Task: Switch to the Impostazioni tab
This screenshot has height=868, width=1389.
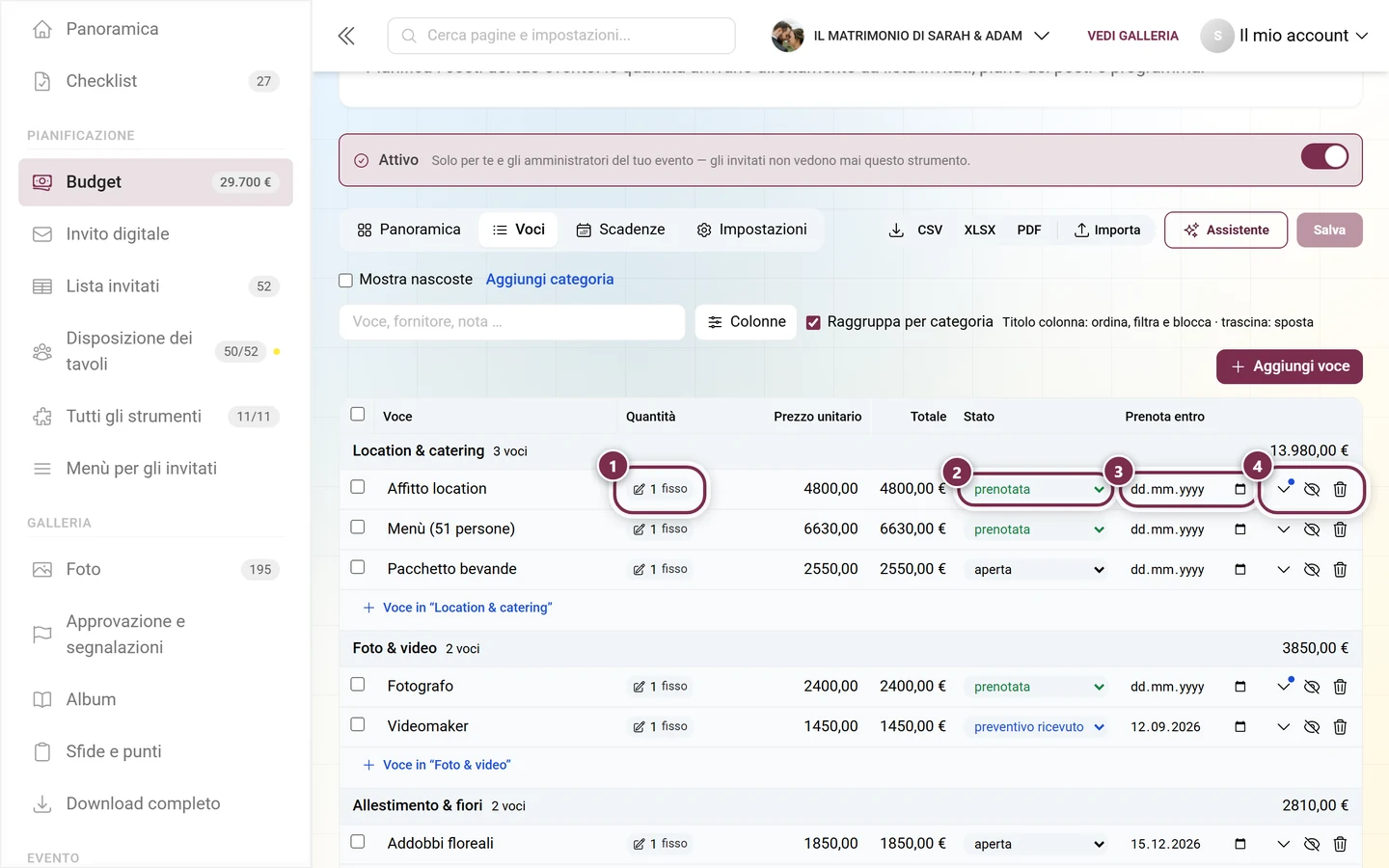Action: [751, 230]
